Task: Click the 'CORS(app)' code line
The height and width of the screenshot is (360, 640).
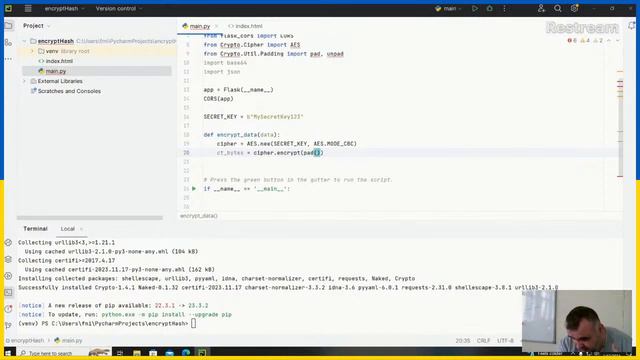Action: point(218,99)
